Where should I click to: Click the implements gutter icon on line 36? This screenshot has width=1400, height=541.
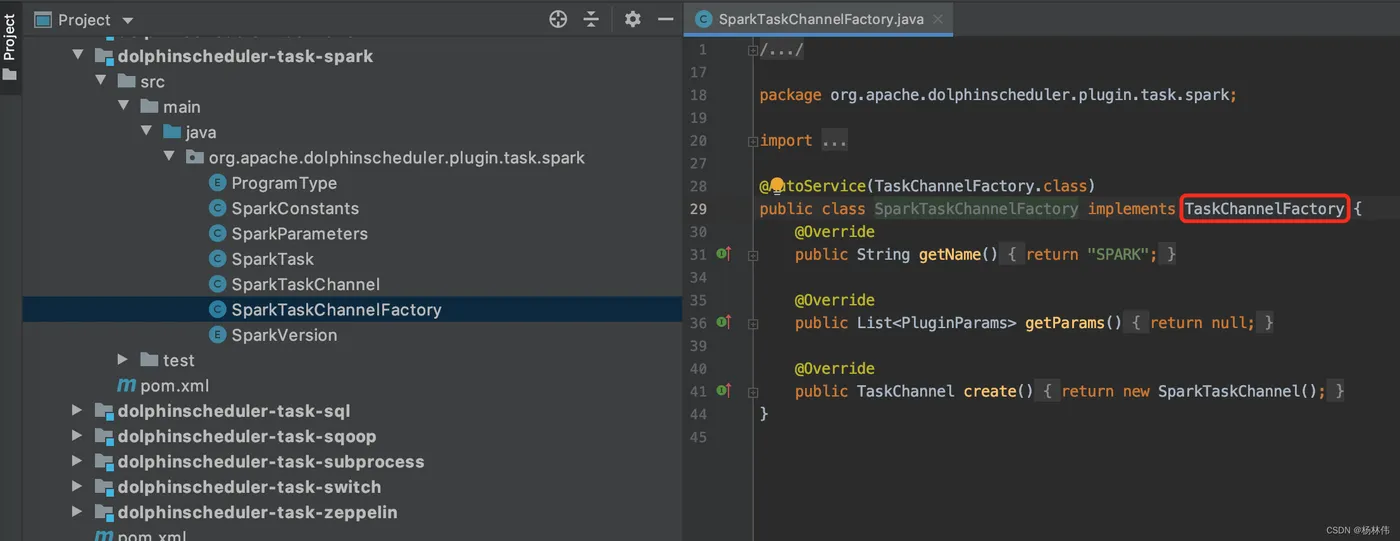tap(724, 323)
